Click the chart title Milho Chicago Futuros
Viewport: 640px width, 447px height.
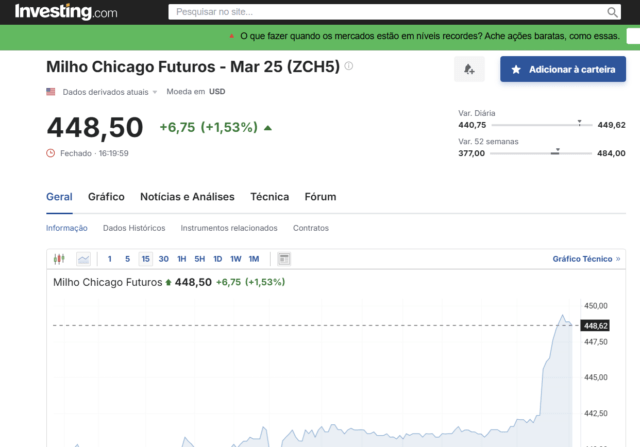pos(108,282)
